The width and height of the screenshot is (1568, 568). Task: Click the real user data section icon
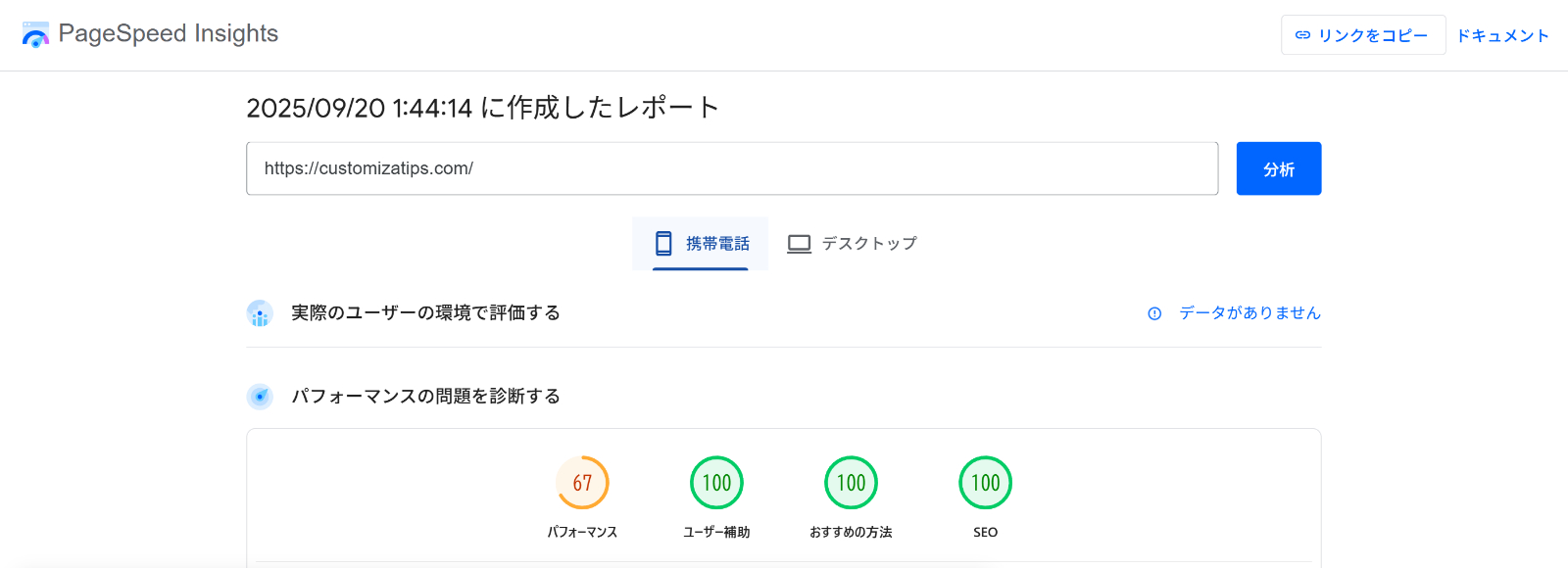(x=260, y=313)
